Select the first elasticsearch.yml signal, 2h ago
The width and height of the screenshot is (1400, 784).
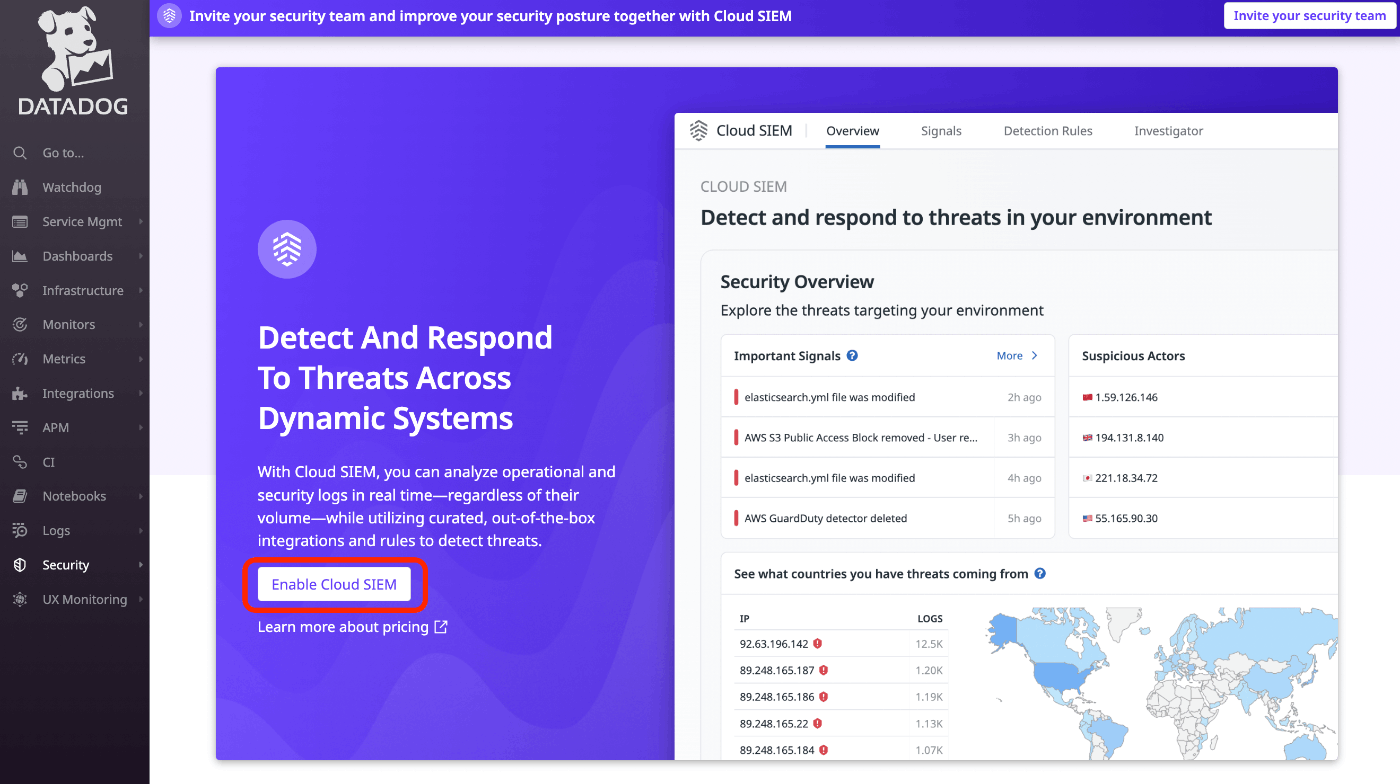[x=887, y=397]
